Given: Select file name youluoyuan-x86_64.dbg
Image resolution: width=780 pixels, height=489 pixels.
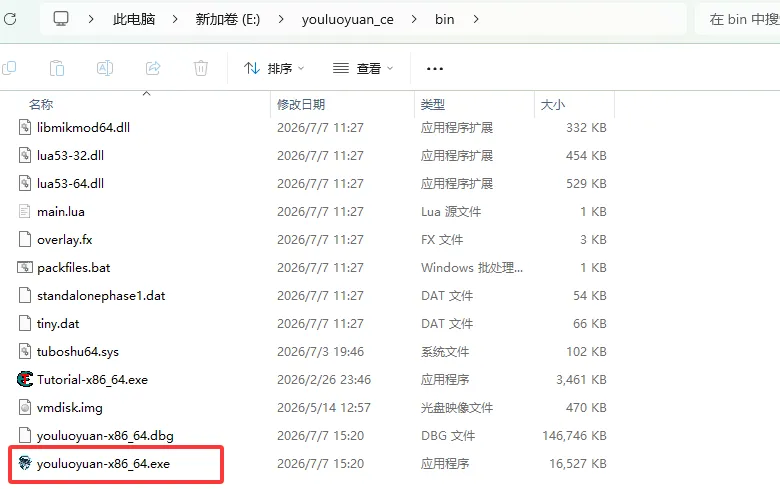Looking at the screenshot, I should click(x=105, y=435).
